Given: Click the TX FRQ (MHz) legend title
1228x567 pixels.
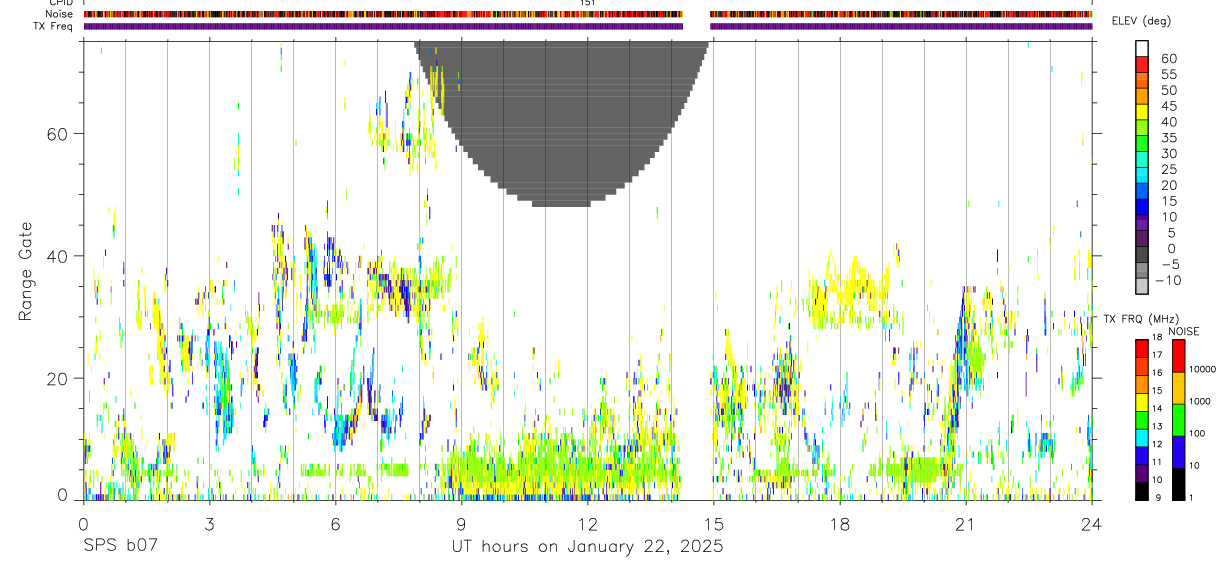Looking at the screenshot, I should click(x=1141, y=319).
